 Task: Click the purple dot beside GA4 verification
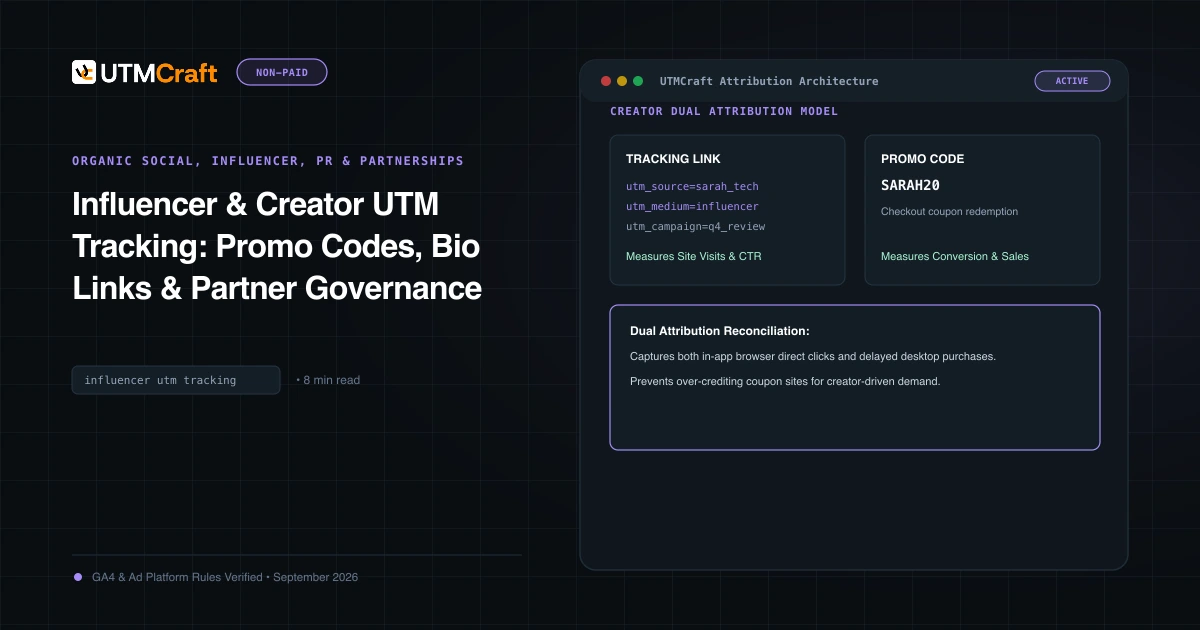(78, 577)
